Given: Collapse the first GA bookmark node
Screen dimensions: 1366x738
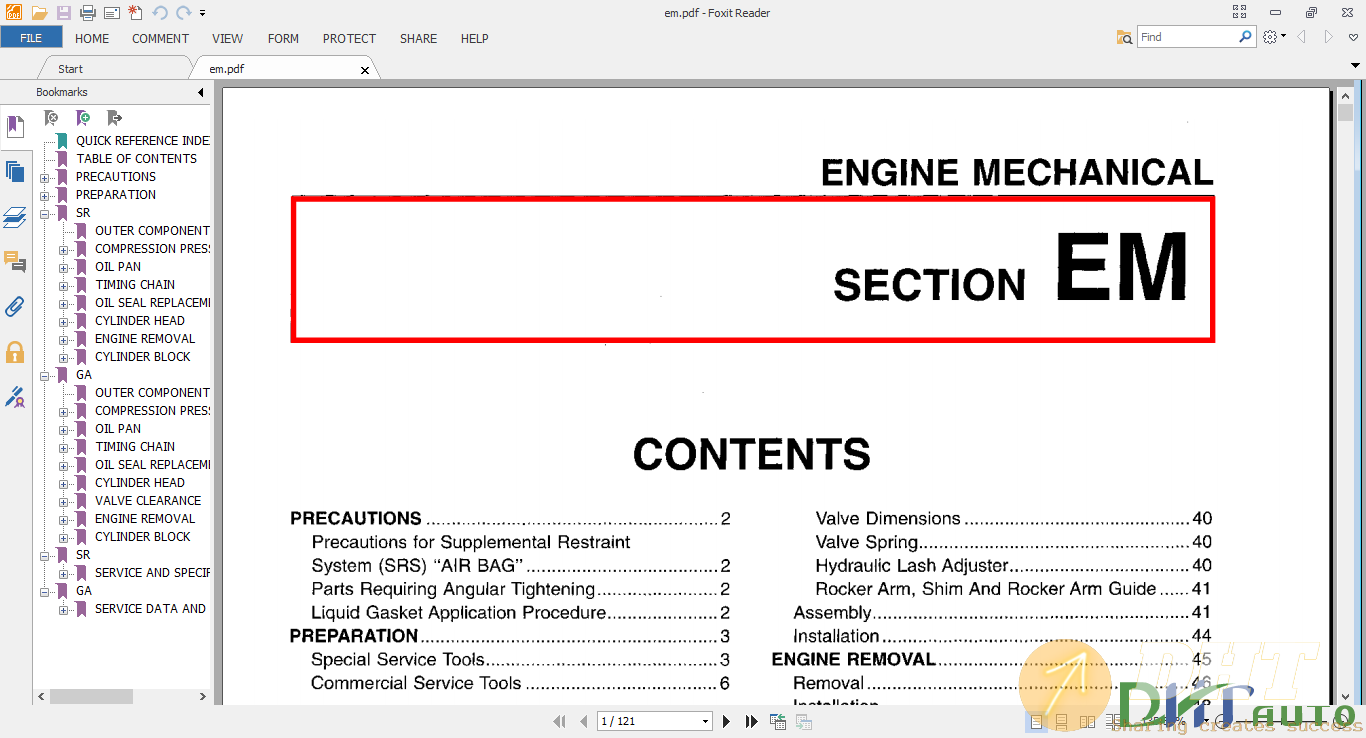Looking at the screenshot, I should (x=45, y=375).
